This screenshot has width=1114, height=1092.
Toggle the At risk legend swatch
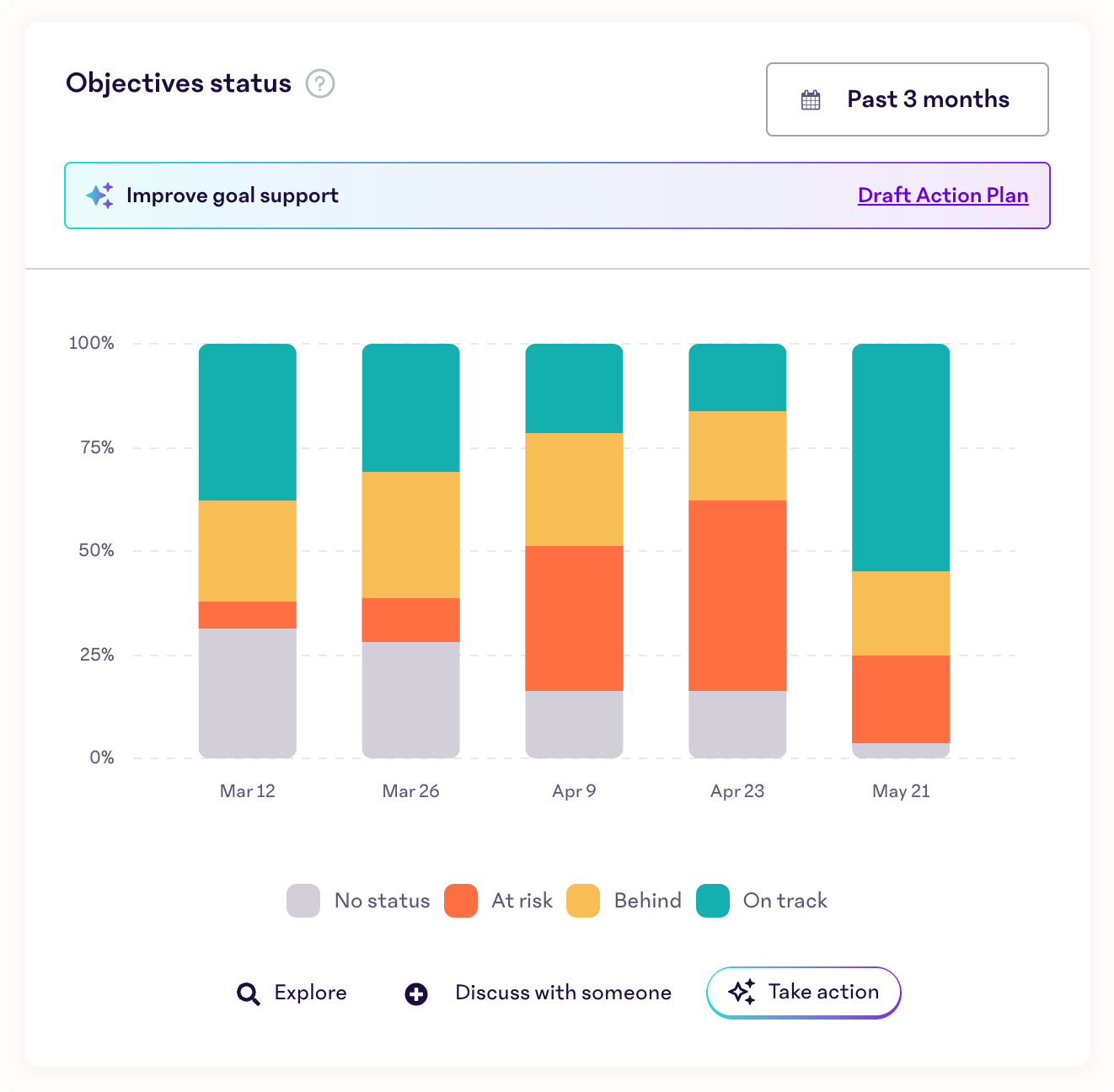tap(461, 901)
